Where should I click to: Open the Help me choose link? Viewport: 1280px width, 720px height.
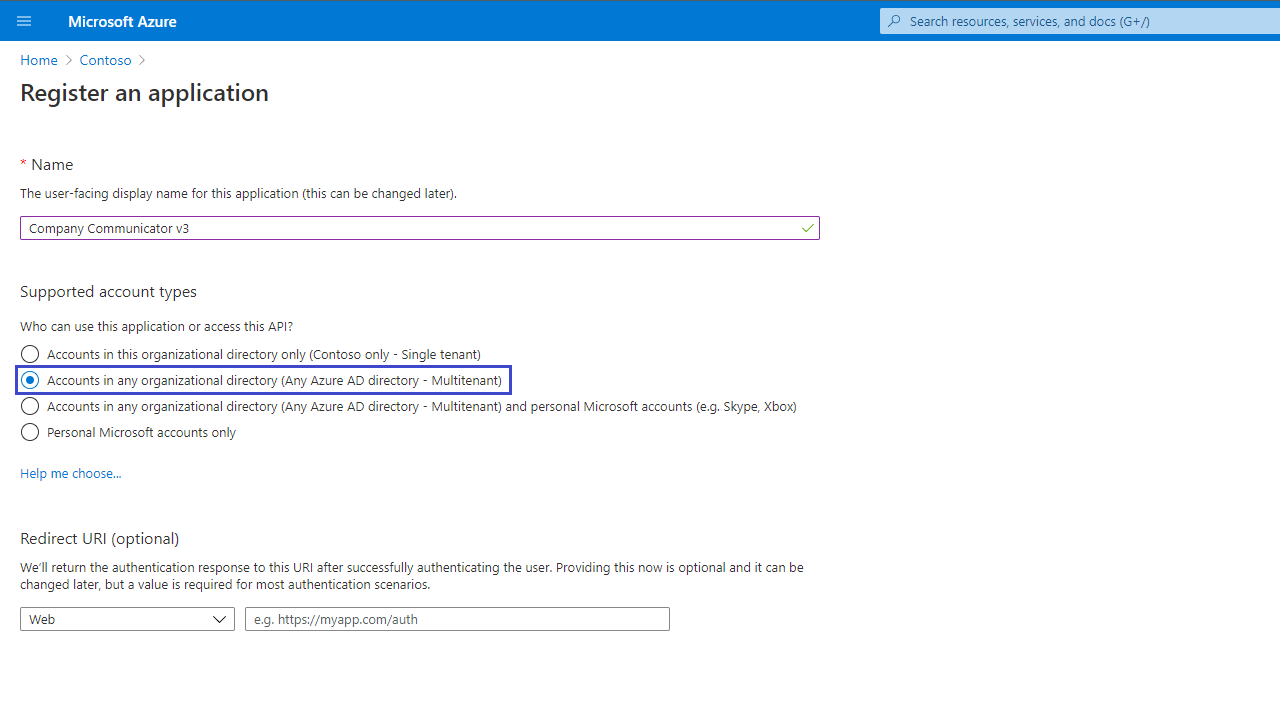[x=71, y=473]
